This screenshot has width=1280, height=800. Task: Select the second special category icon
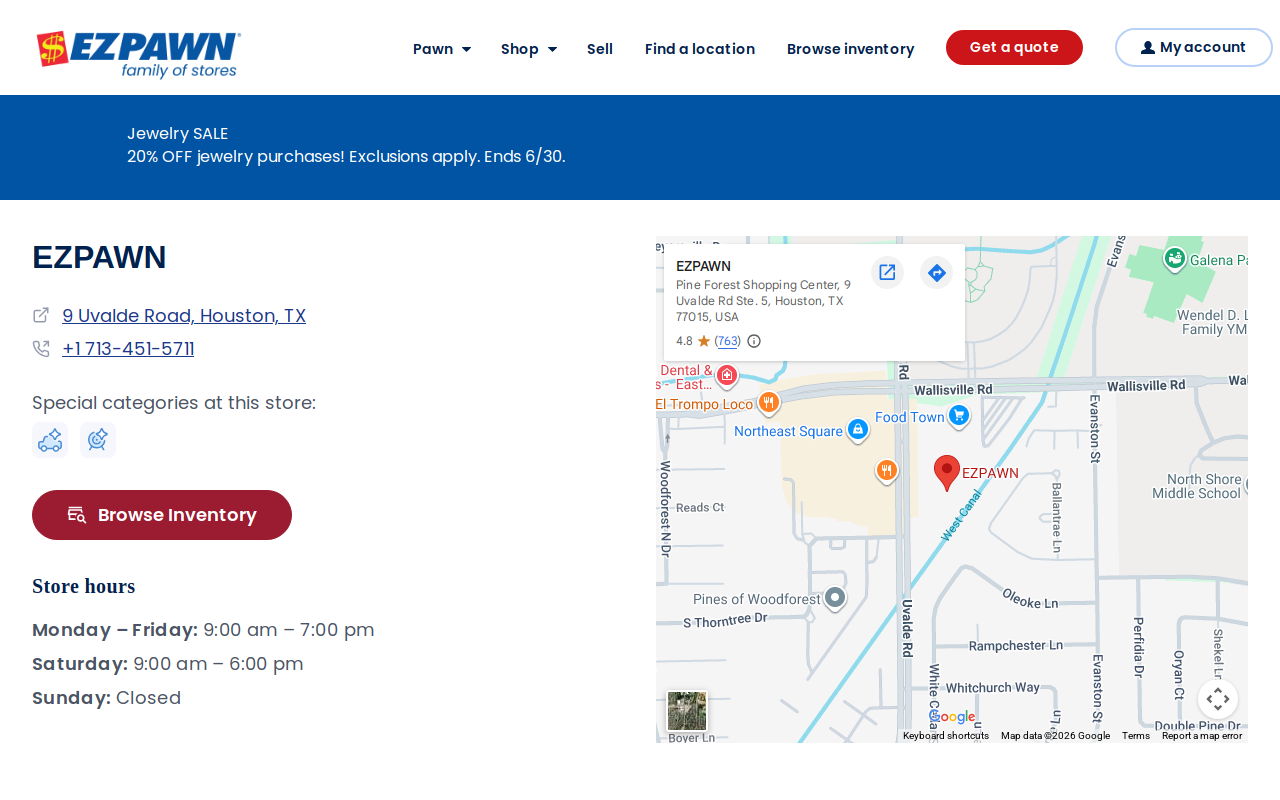pyautogui.click(x=98, y=440)
